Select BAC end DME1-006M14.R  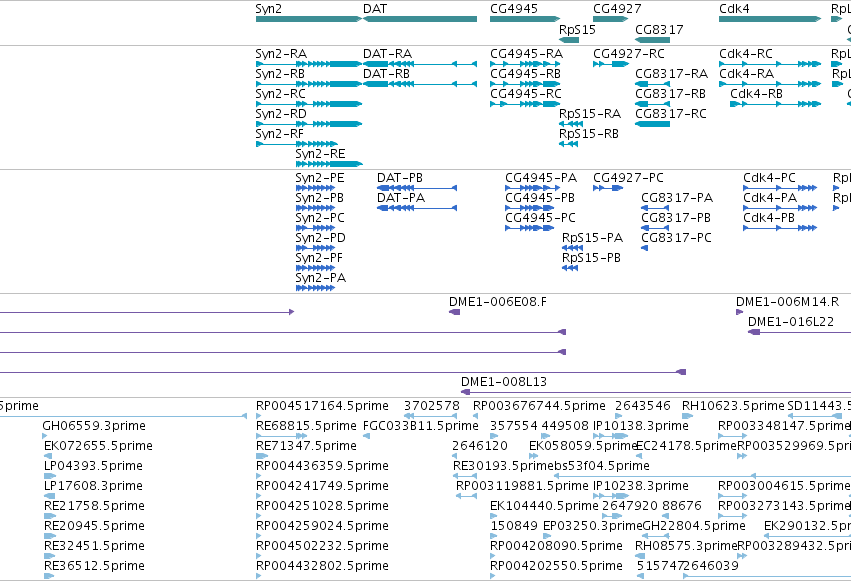(739, 312)
